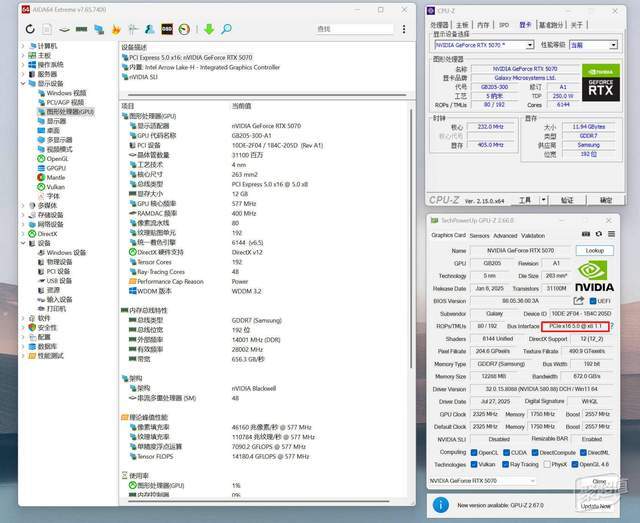The image size is (640, 523).
Task: Click Bus Interface question mark in GPU-Z
Action: coord(612,326)
